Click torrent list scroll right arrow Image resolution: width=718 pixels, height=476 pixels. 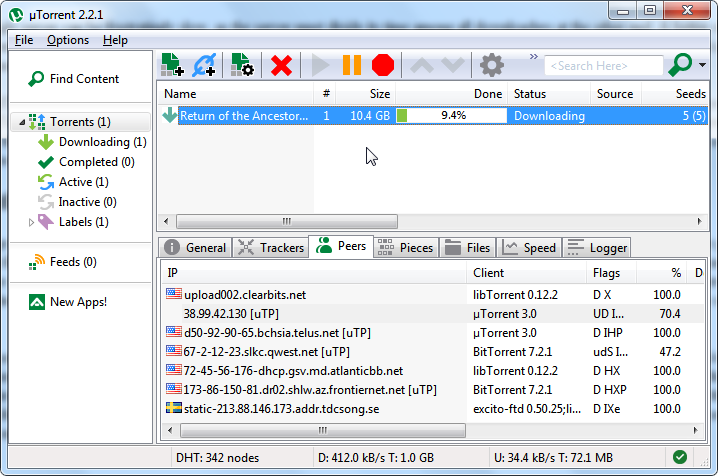[699, 222]
